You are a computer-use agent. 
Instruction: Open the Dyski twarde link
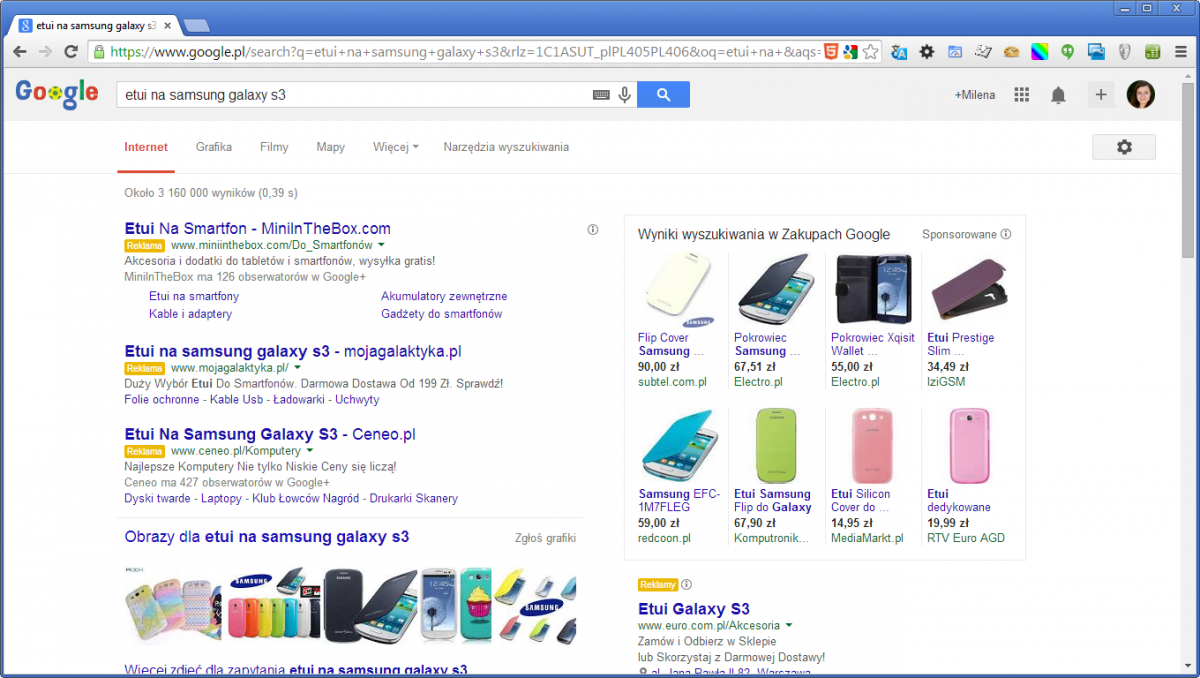159,498
